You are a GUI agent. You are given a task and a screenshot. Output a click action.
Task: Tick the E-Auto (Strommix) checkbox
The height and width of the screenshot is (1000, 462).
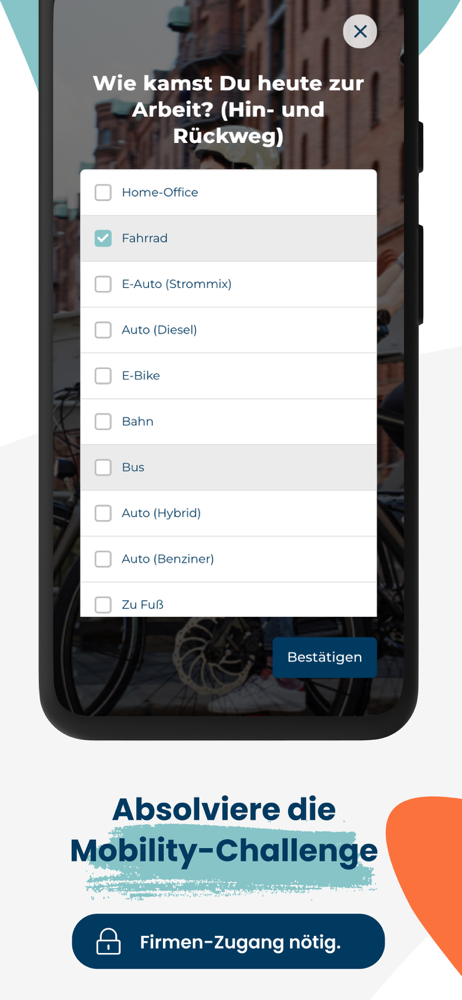click(103, 284)
